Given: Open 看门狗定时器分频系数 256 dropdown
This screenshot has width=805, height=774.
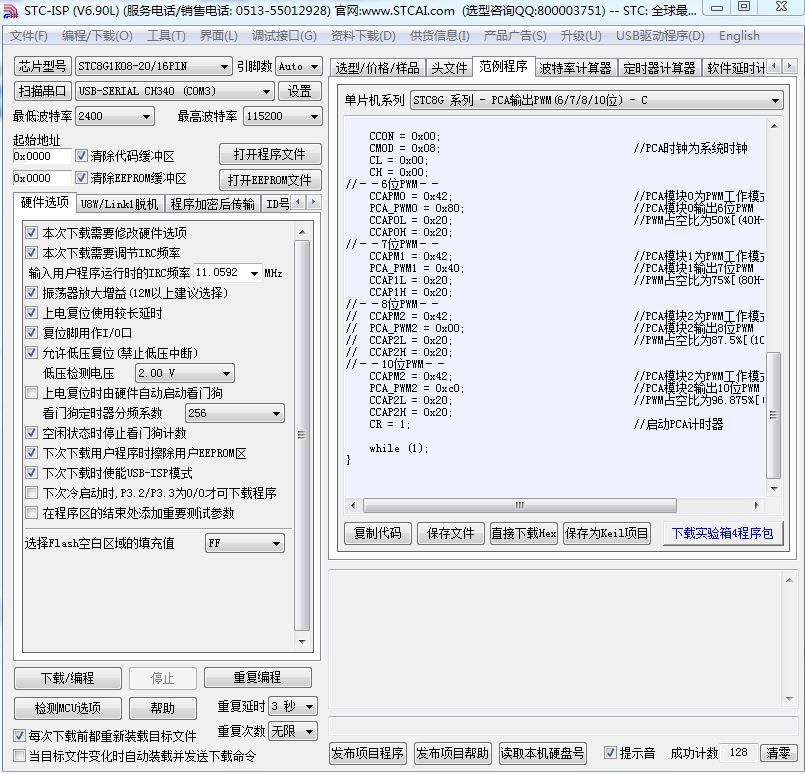Looking at the screenshot, I should pos(235,413).
